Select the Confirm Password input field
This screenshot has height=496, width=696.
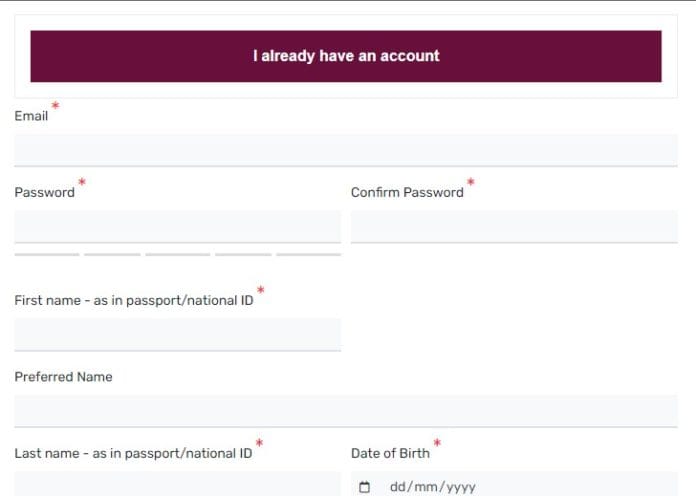[513, 226]
